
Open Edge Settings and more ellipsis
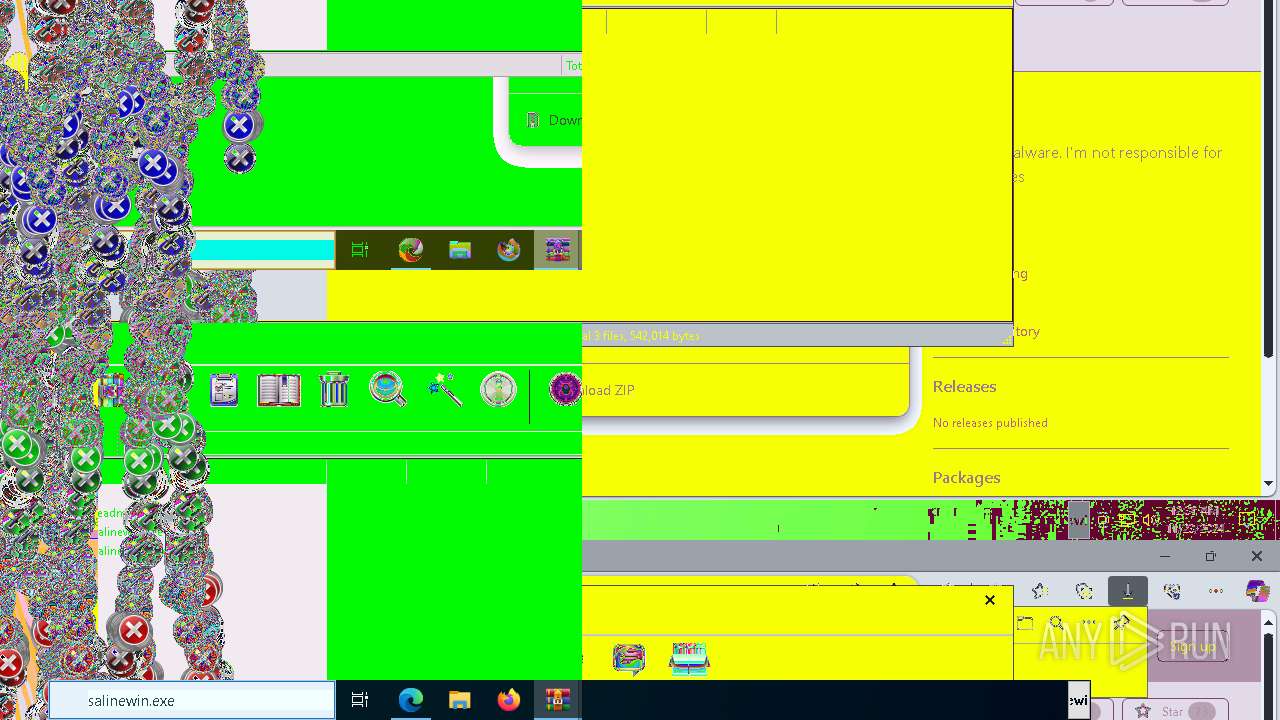[1216, 591]
